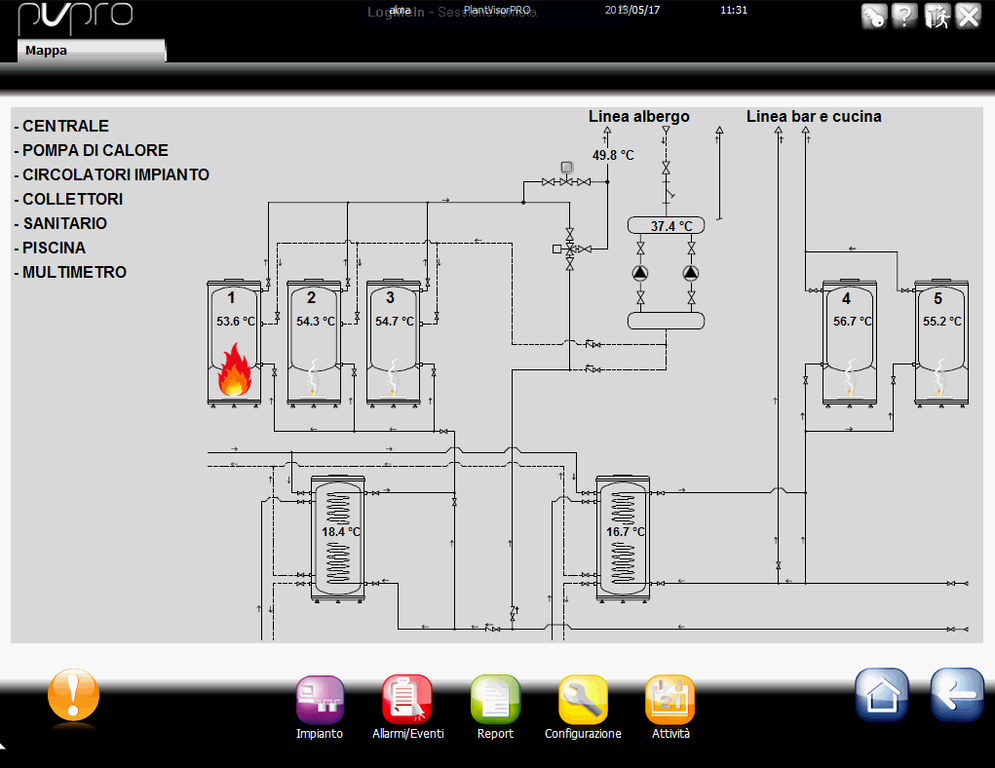Open the Report icon
995x768 pixels.
tap(495, 700)
